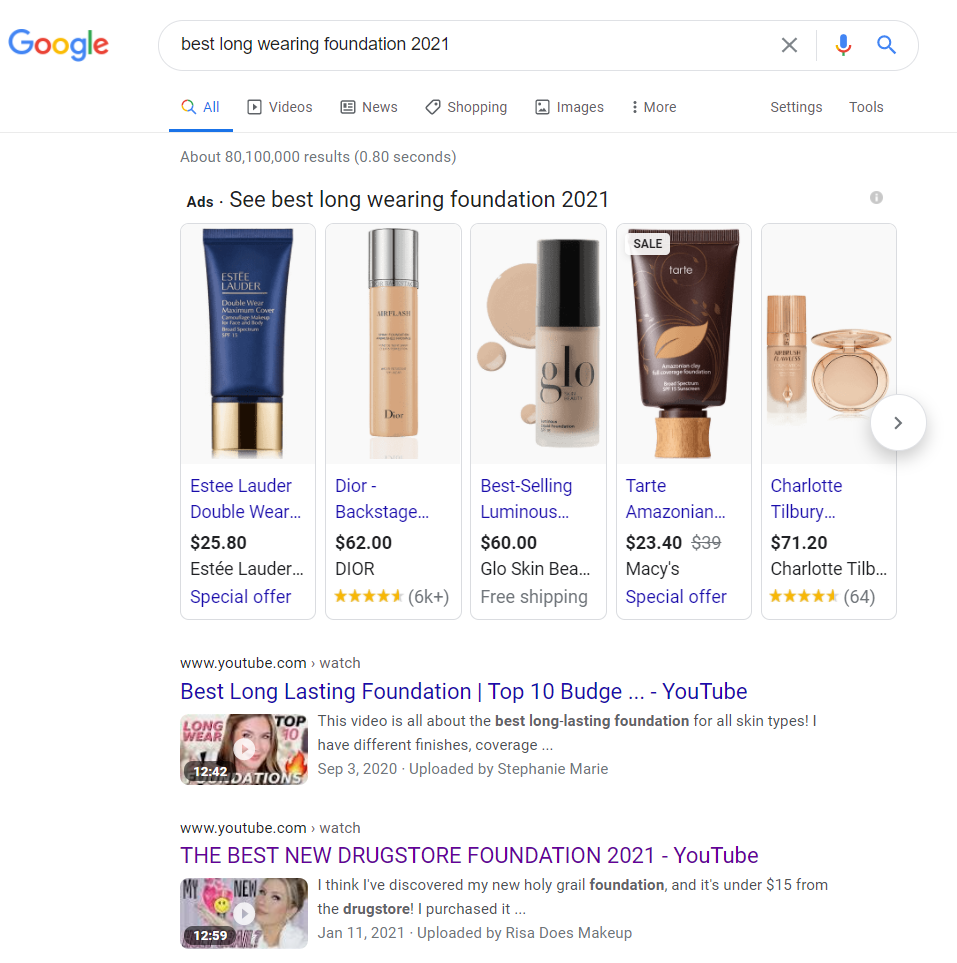Open Estee Lauder Double Wear link
957x963 pixels.
246,499
